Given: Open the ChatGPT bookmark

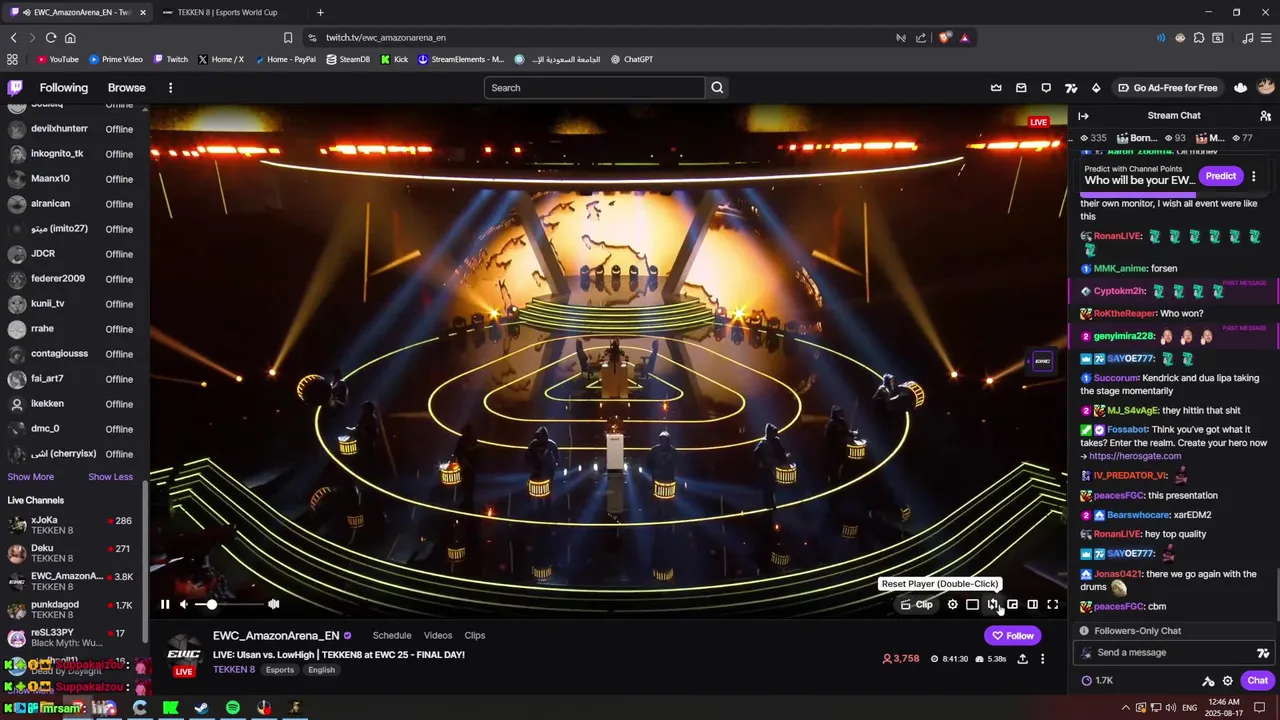Looking at the screenshot, I should click(x=632, y=60).
